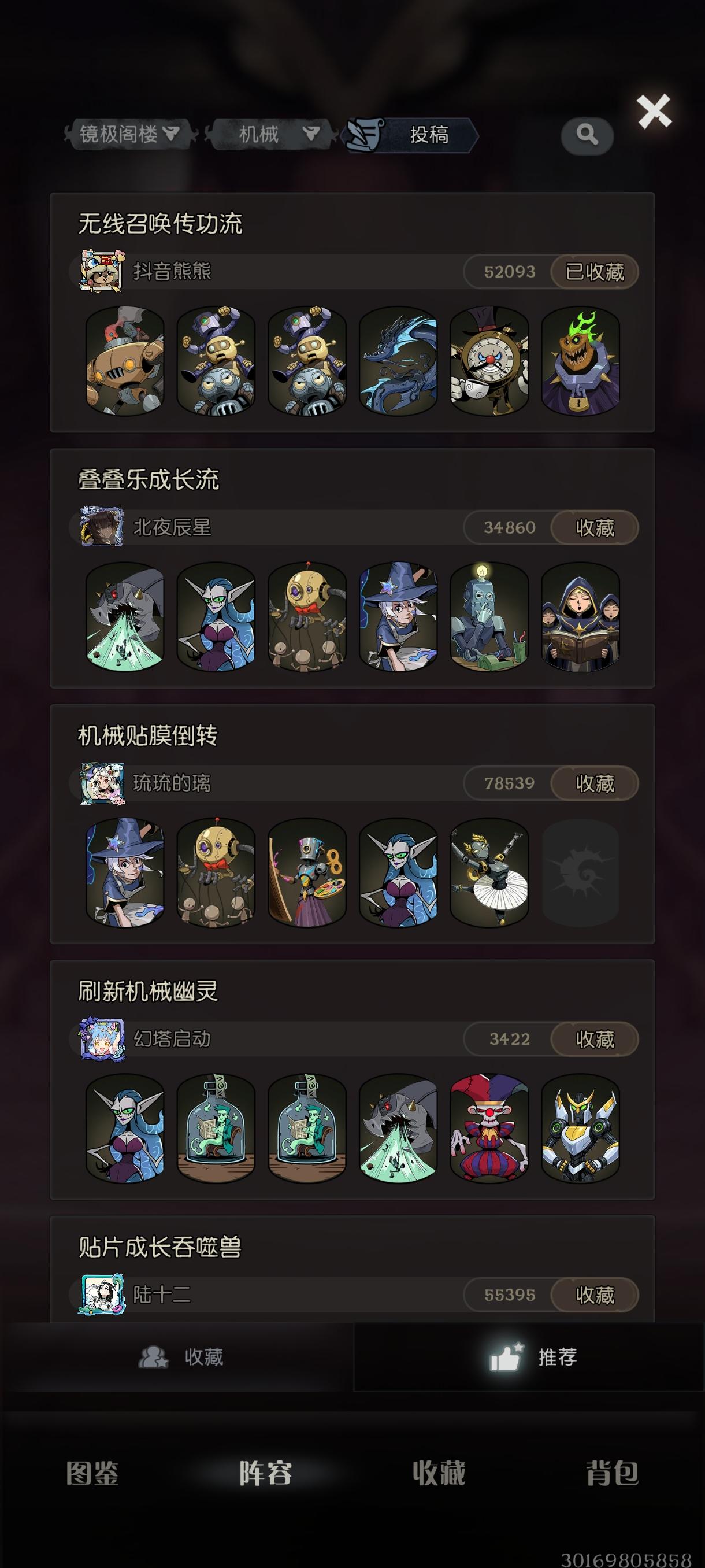Tap the empty sixth card slot
Image resolution: width=705 pixels, height=1568 pixels.
[x=580, y=872]
